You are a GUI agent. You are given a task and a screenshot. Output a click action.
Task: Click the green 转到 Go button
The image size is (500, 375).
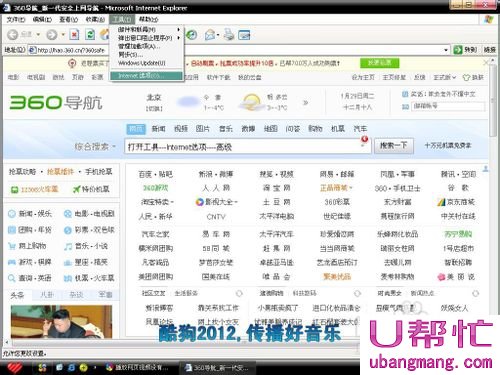click(466, 50)
